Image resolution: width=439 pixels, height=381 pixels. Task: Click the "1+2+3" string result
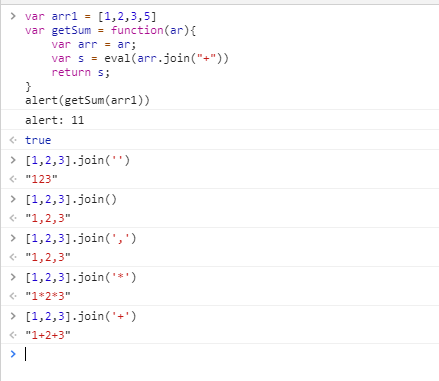[x=48, y=335]
